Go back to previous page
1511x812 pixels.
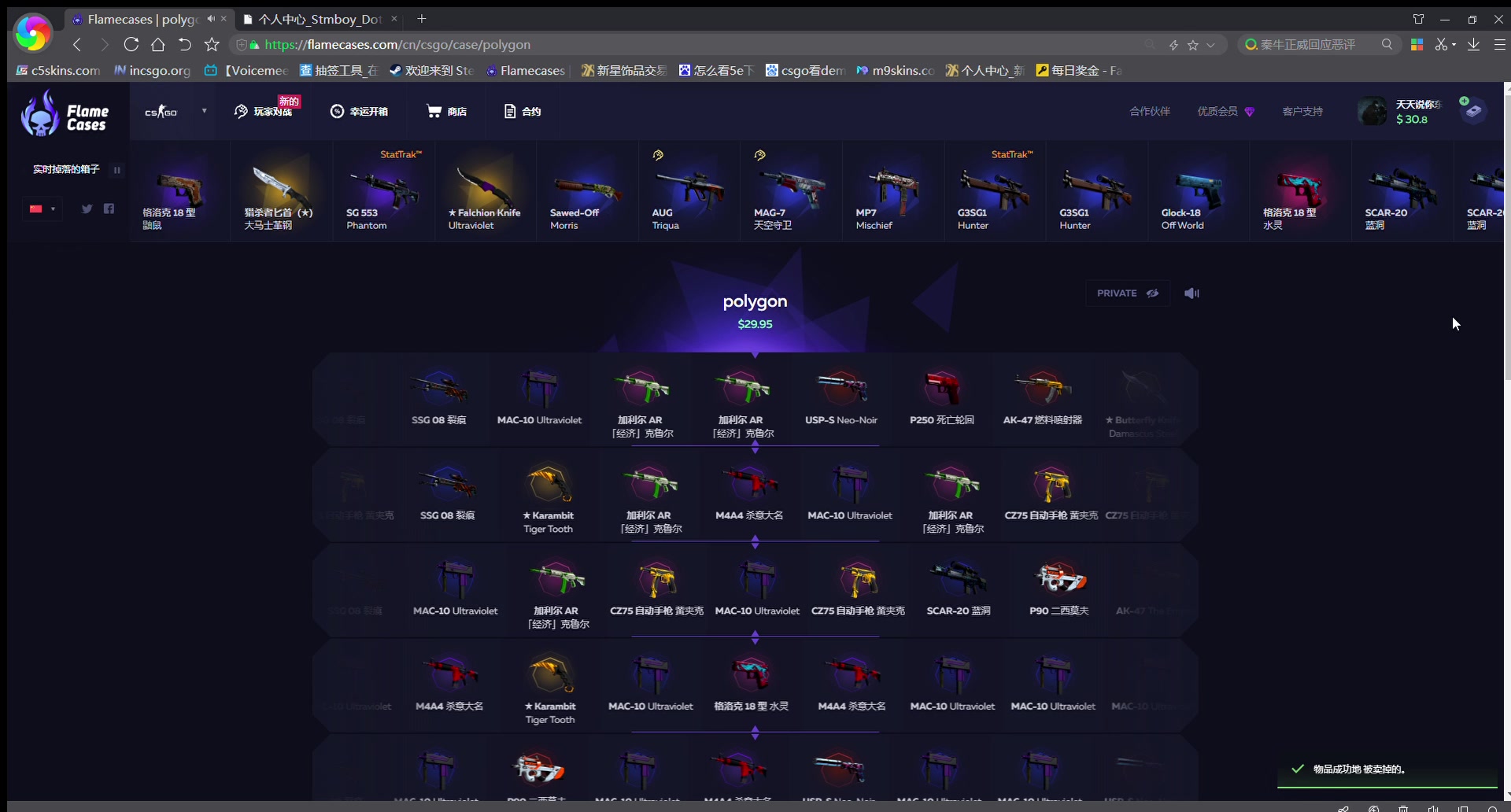click(77, 45)
